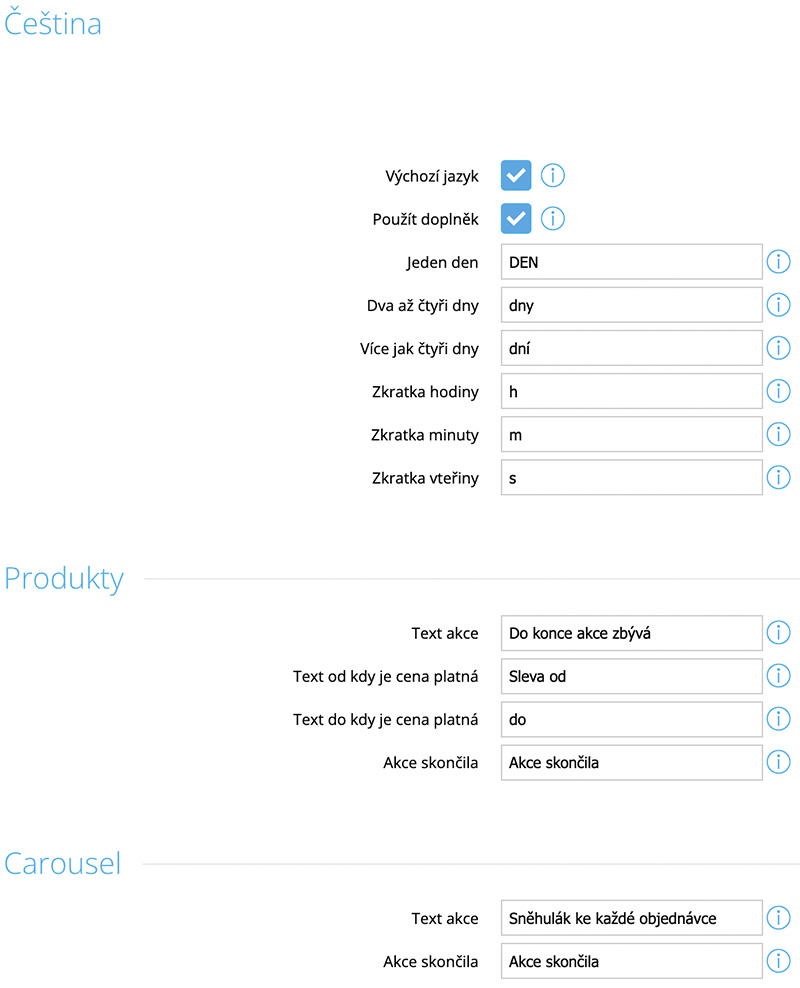Viewport: 800px width, 988px height.
Task: Click info icon next to Výchozí jazyk
Action: (x=552, y=175)
